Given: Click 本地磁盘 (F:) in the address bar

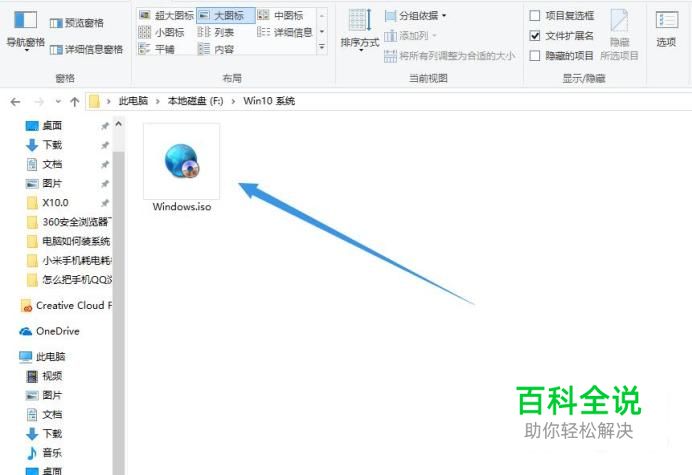Looking at the screenshot, I should coord(196,101).
